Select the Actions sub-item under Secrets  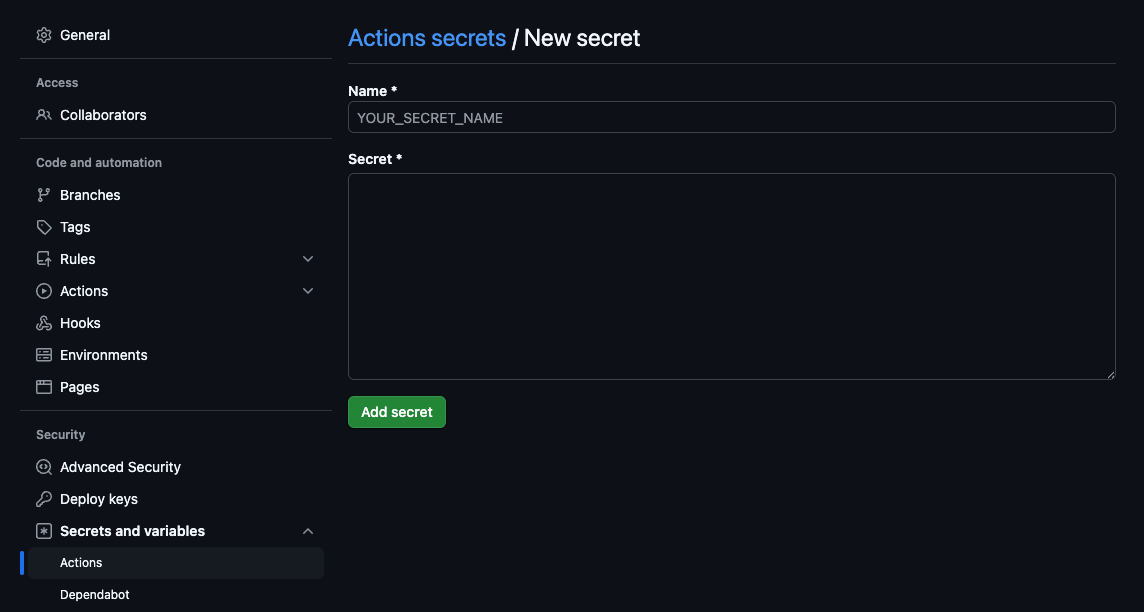tap(82, 563)
